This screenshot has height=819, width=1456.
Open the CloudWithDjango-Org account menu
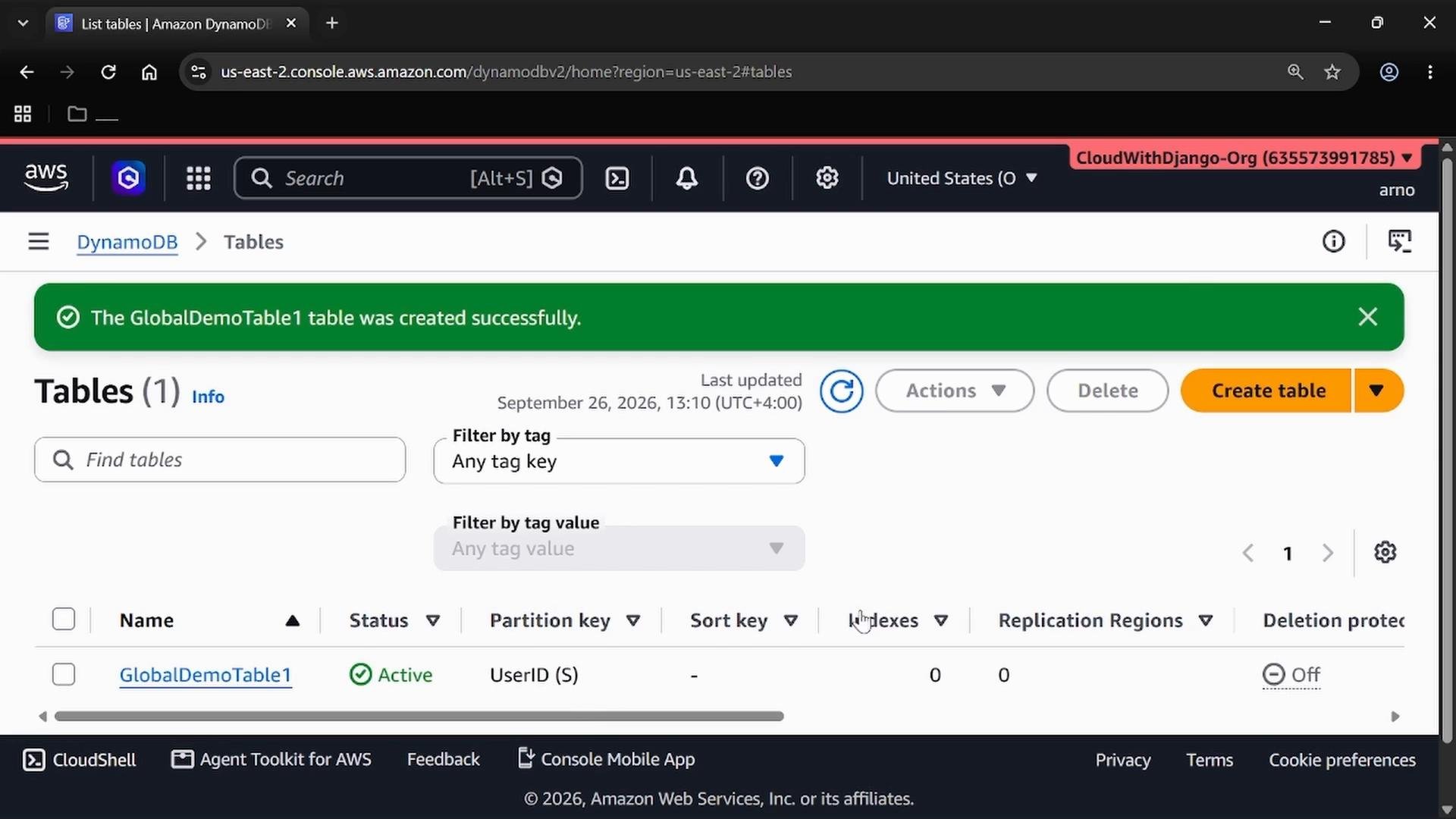tap(1244, 158)
